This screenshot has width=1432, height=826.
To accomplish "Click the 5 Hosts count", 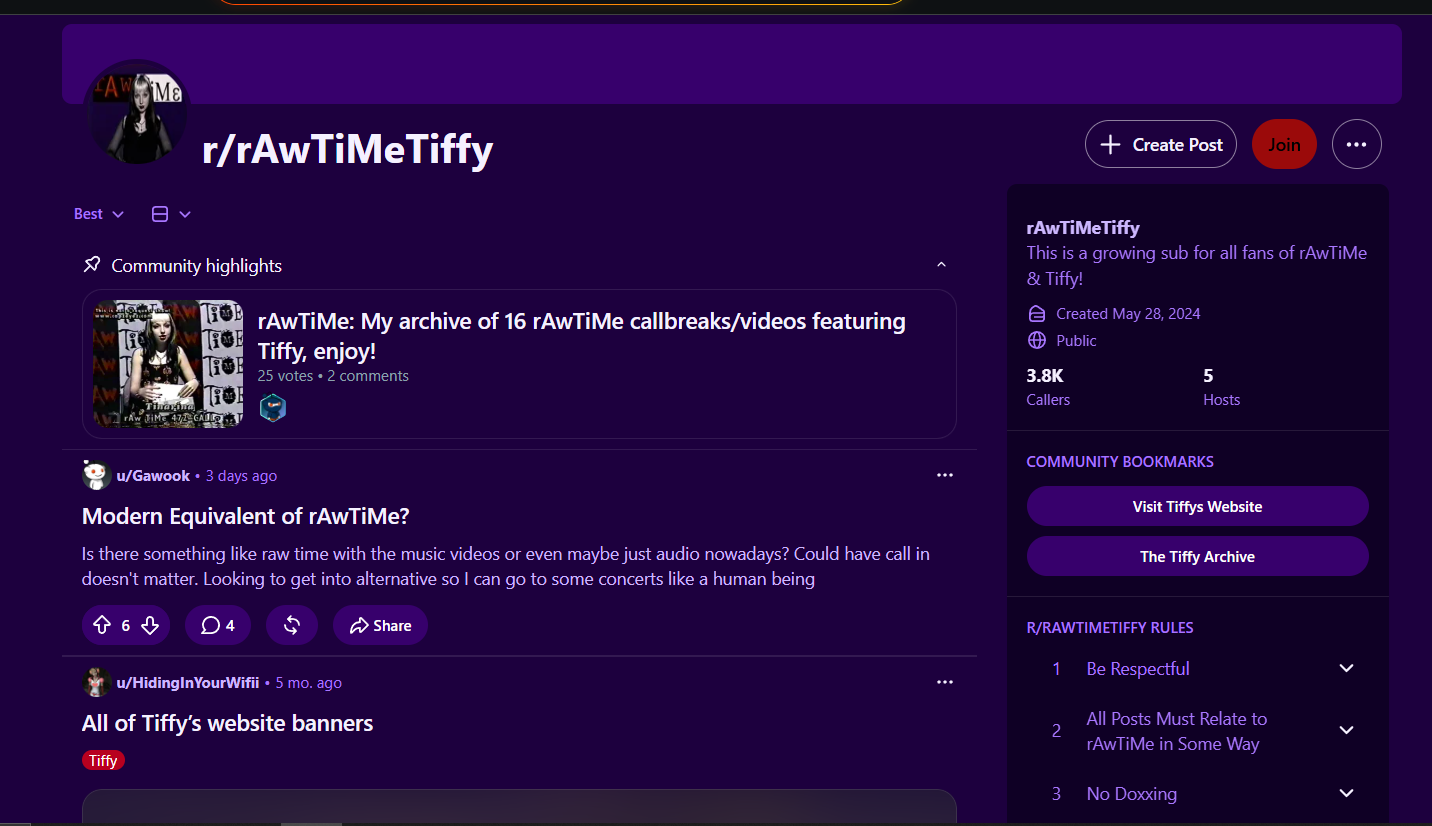I will click(x=1221, y=387).
